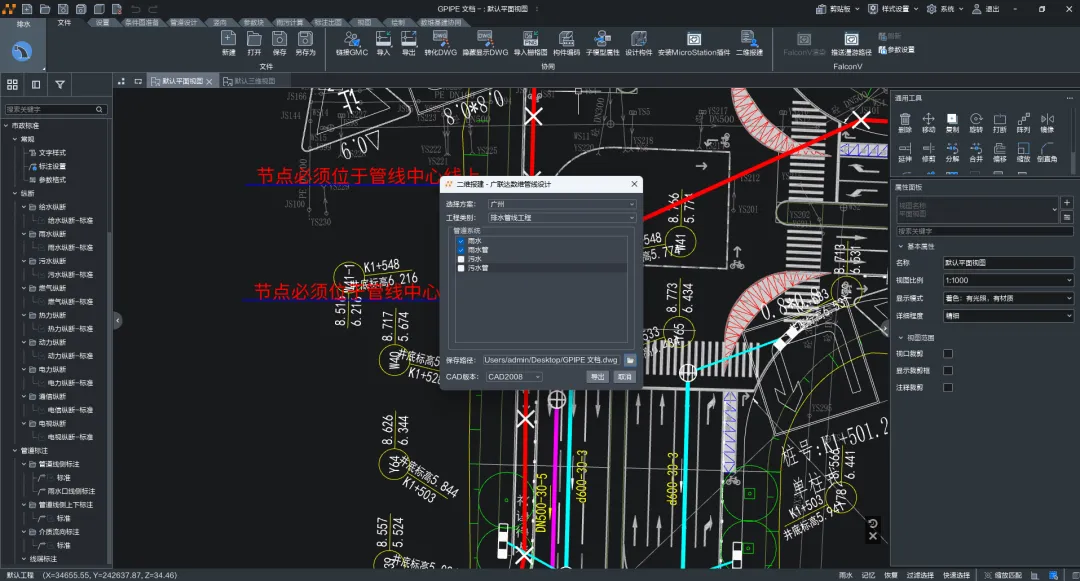Enable the 视口裁剪 checkbox

pos(948,353)
